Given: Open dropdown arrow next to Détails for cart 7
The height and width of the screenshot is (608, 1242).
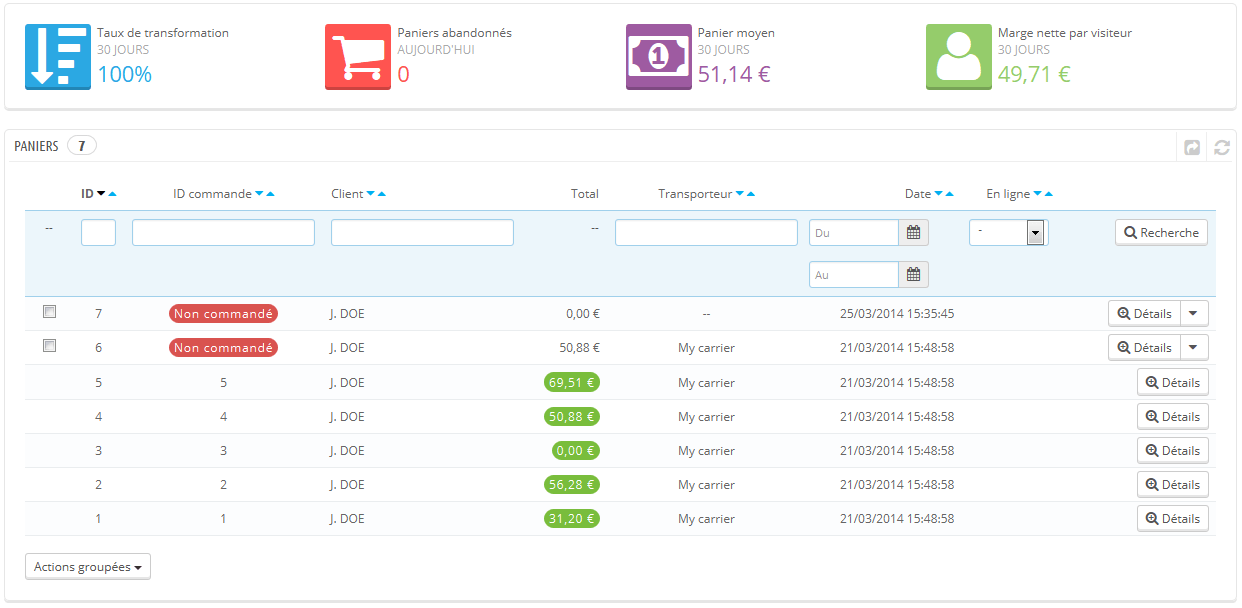Looking at the screenshot, I should click(1194, 314).
